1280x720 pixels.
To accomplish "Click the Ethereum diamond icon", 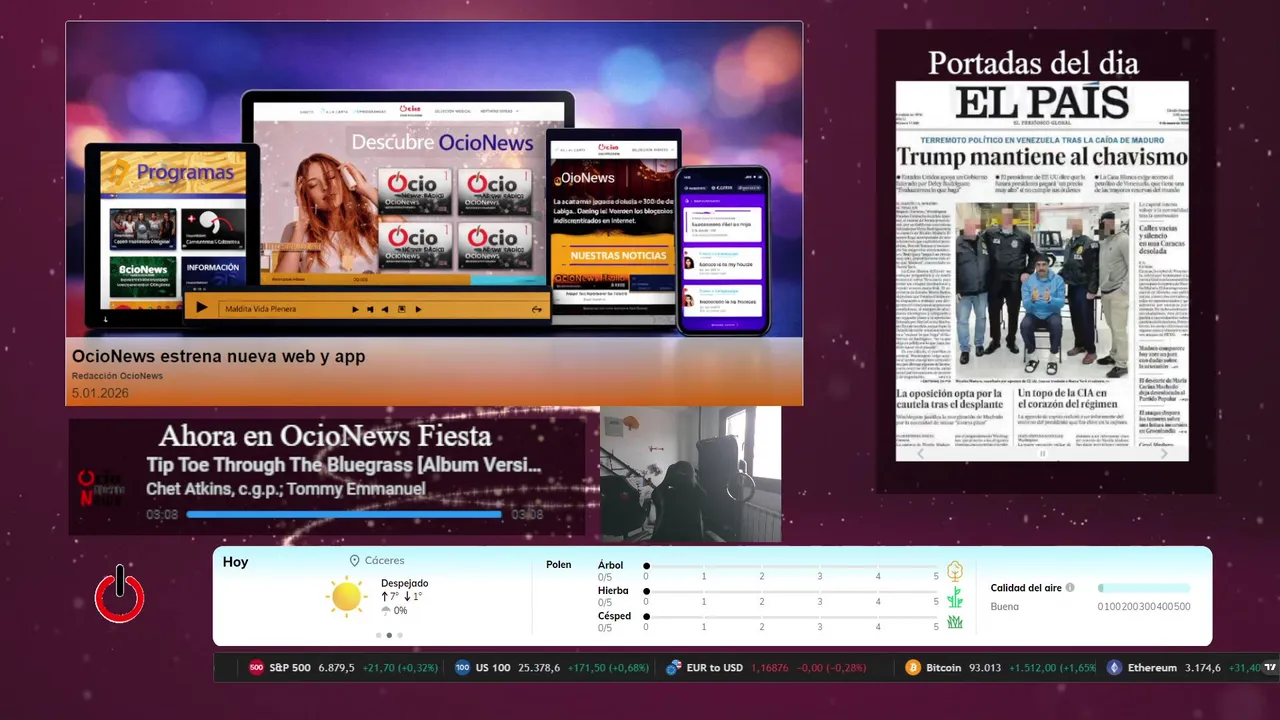I will click(1114, 668).
